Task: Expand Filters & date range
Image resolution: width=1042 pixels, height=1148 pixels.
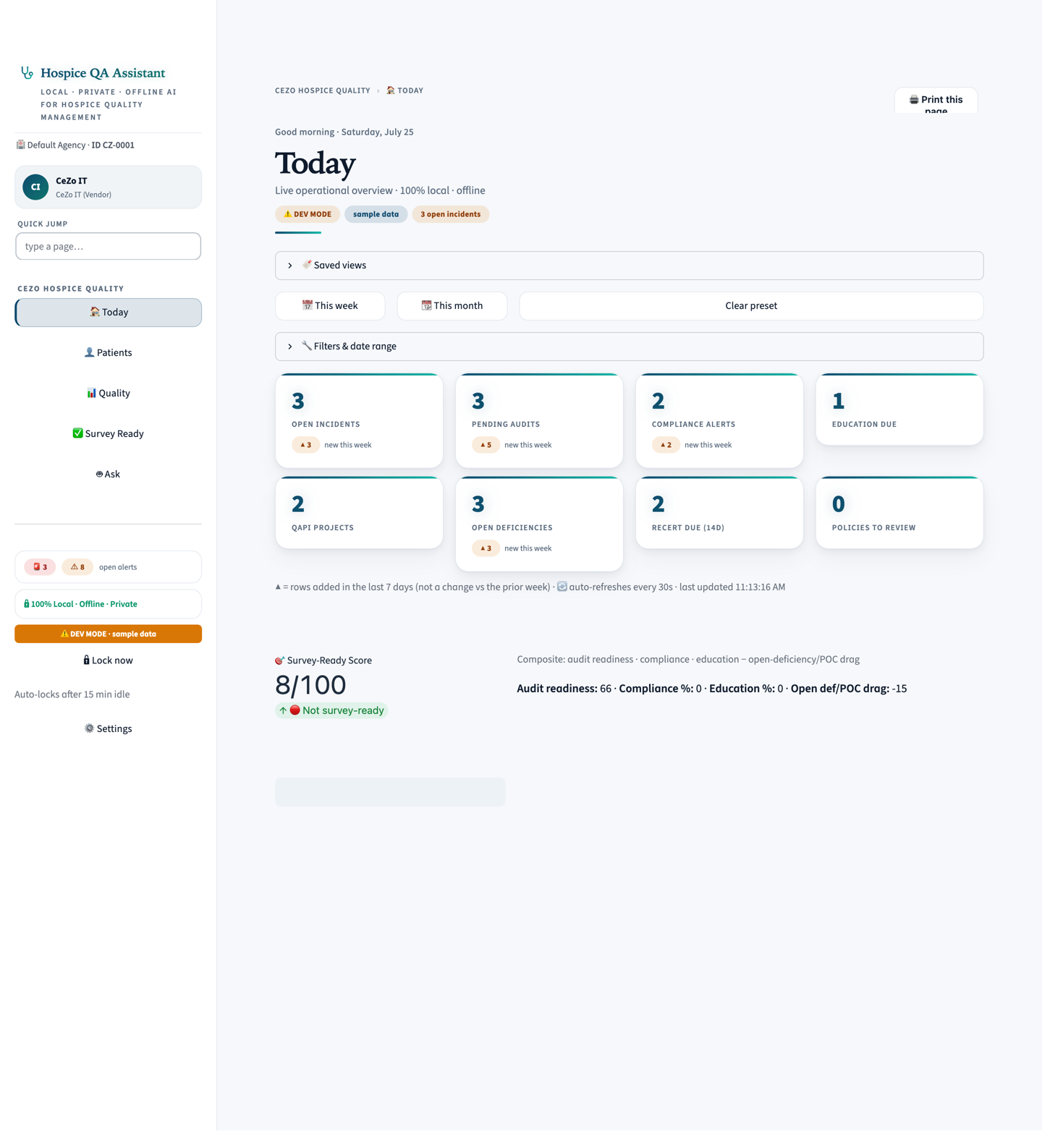Action: pyautogui.click(x=629, y=346)
